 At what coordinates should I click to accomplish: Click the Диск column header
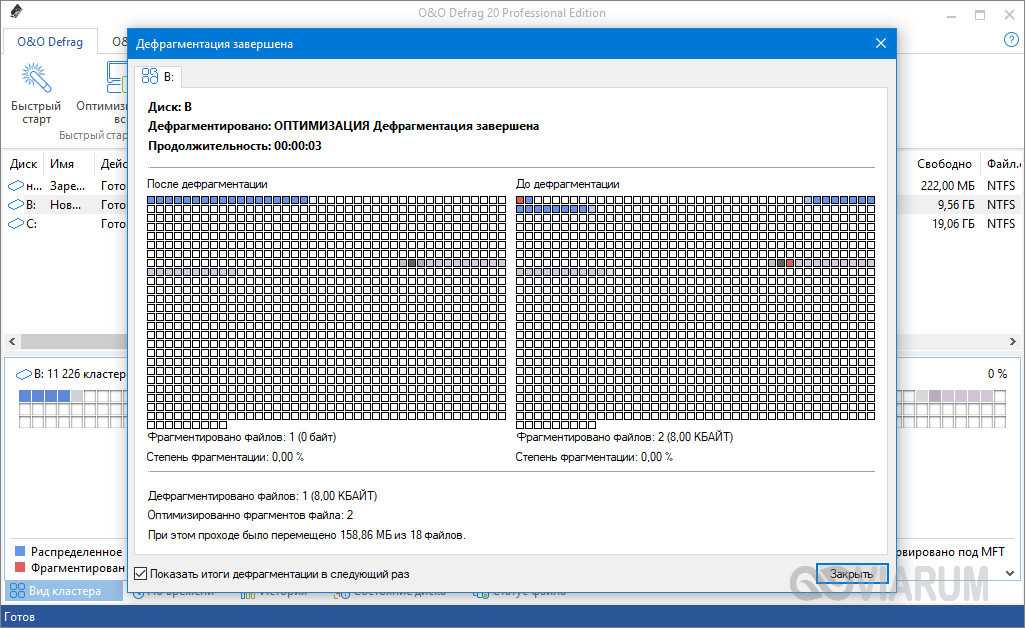(x=24, y=164)
